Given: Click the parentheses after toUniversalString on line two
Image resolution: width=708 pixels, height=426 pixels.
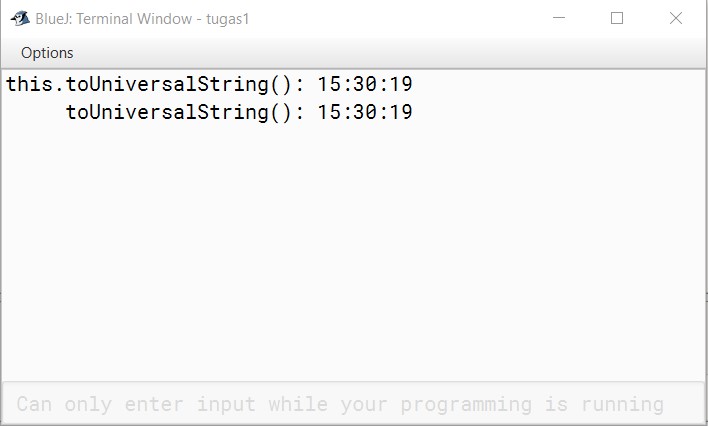Looking at the screenshot, I should [x=281, y=112].
